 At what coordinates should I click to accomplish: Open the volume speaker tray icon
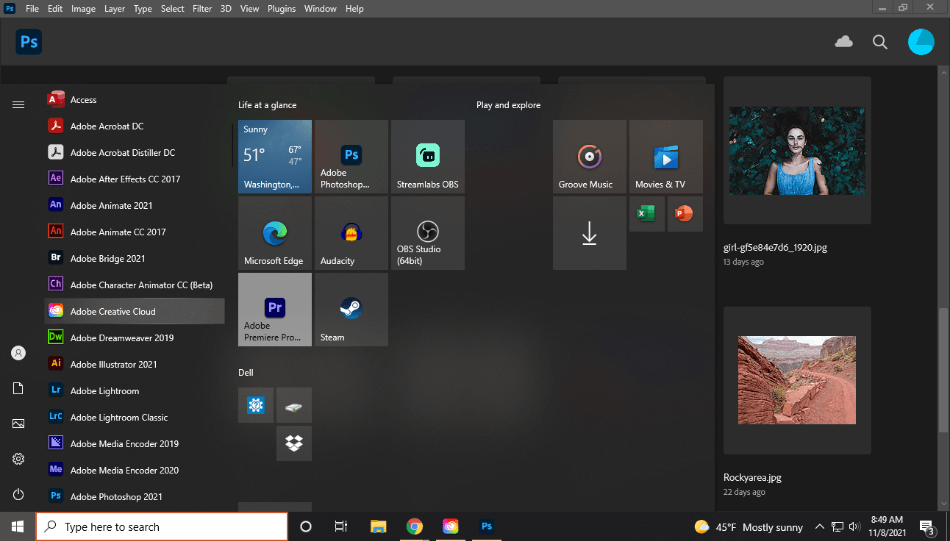pyautogui.click(x=855, y=526)
